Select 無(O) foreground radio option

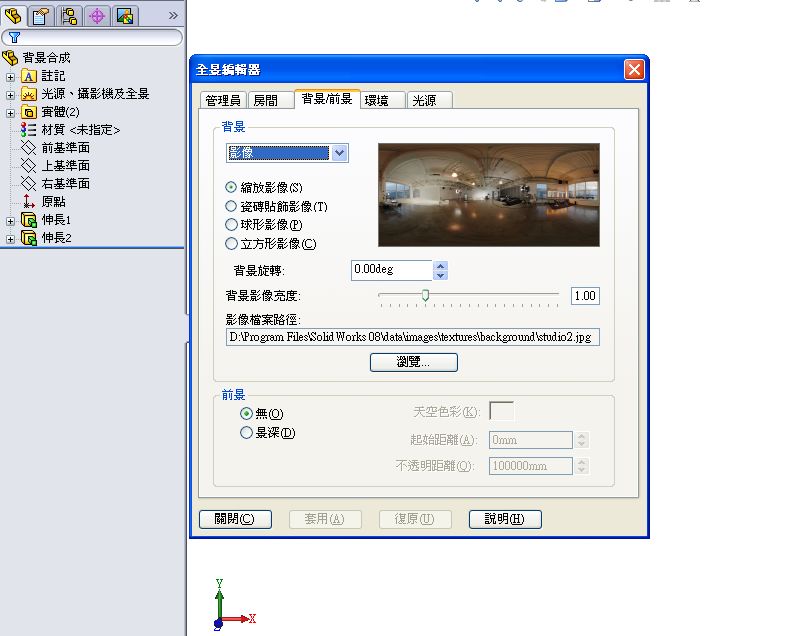tap(246, 413)
